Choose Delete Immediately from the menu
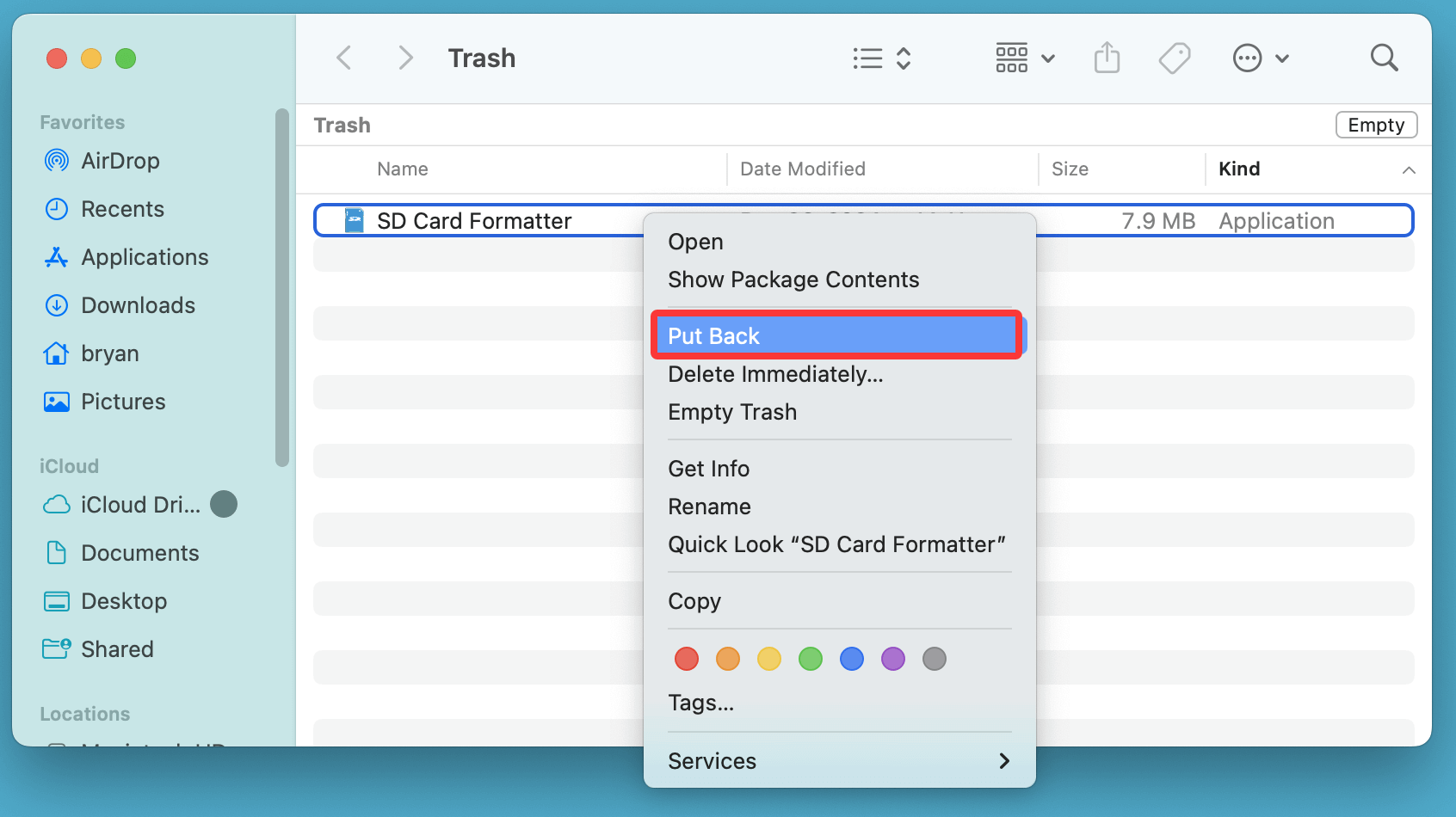Viewport: 1456px width, 817px height. click(774, 374)
